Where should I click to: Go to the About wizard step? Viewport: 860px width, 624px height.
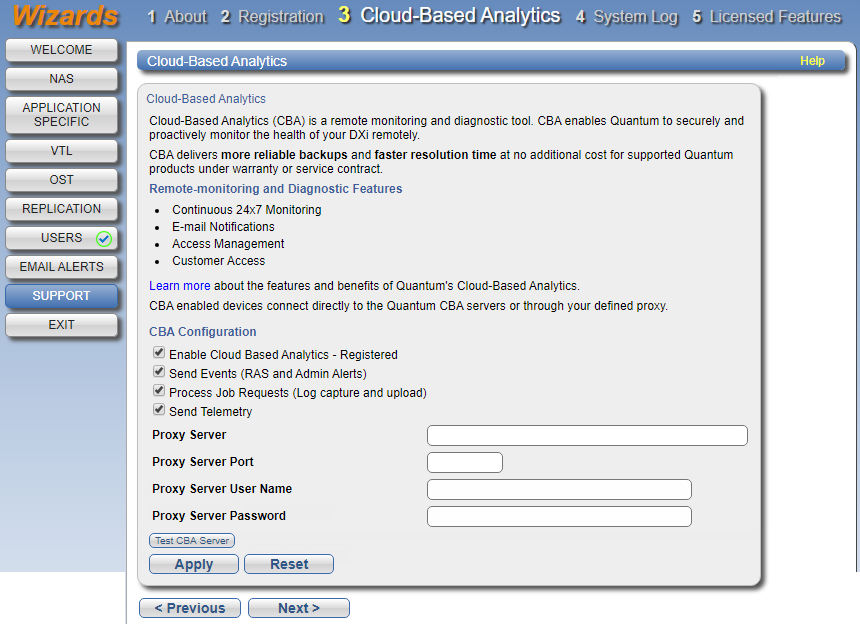177,17
